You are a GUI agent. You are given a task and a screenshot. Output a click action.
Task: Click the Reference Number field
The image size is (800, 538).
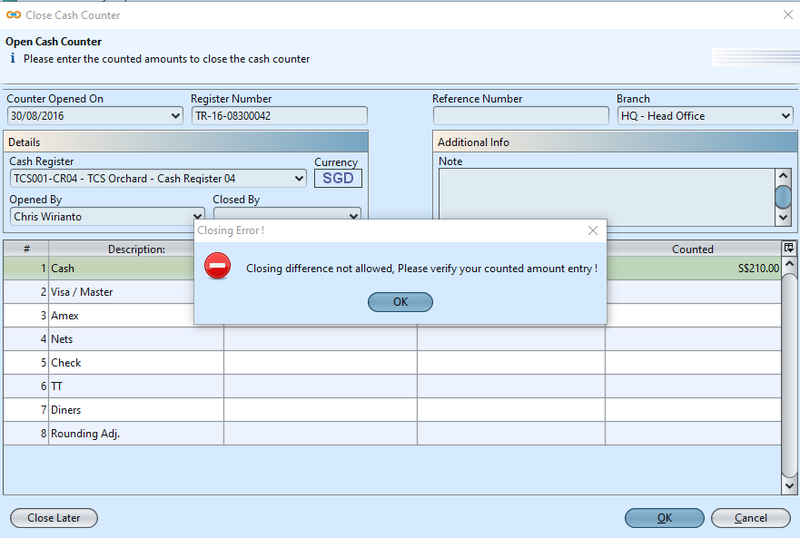(x=520, y=116)
